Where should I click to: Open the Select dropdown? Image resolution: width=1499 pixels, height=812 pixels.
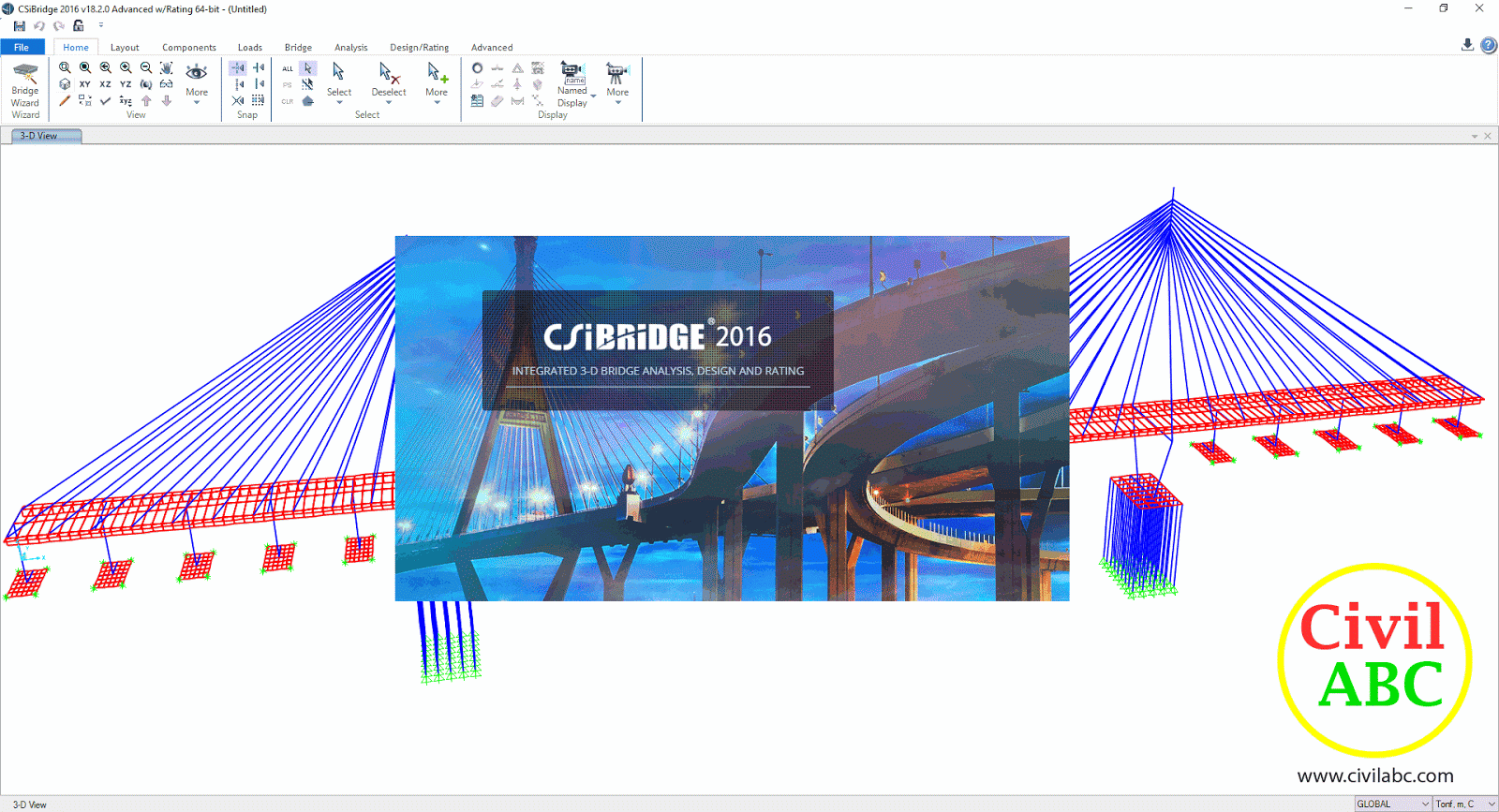(x=339, y=83)
